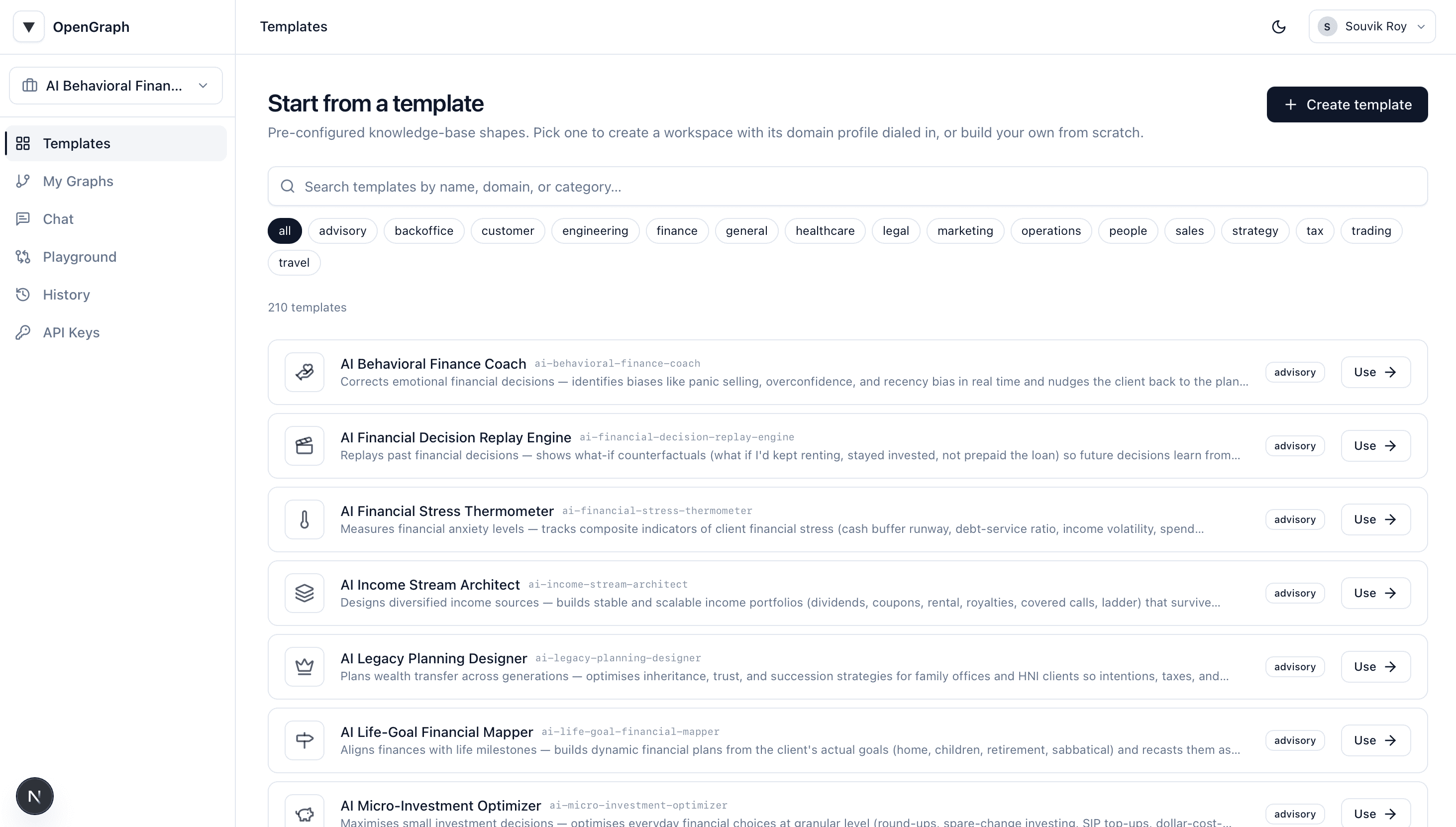Image resolution: width=1456 pixels, height=827 pixels.
Task: Toggle dark mode with moon icon
Action: [x=1278, y=27]
